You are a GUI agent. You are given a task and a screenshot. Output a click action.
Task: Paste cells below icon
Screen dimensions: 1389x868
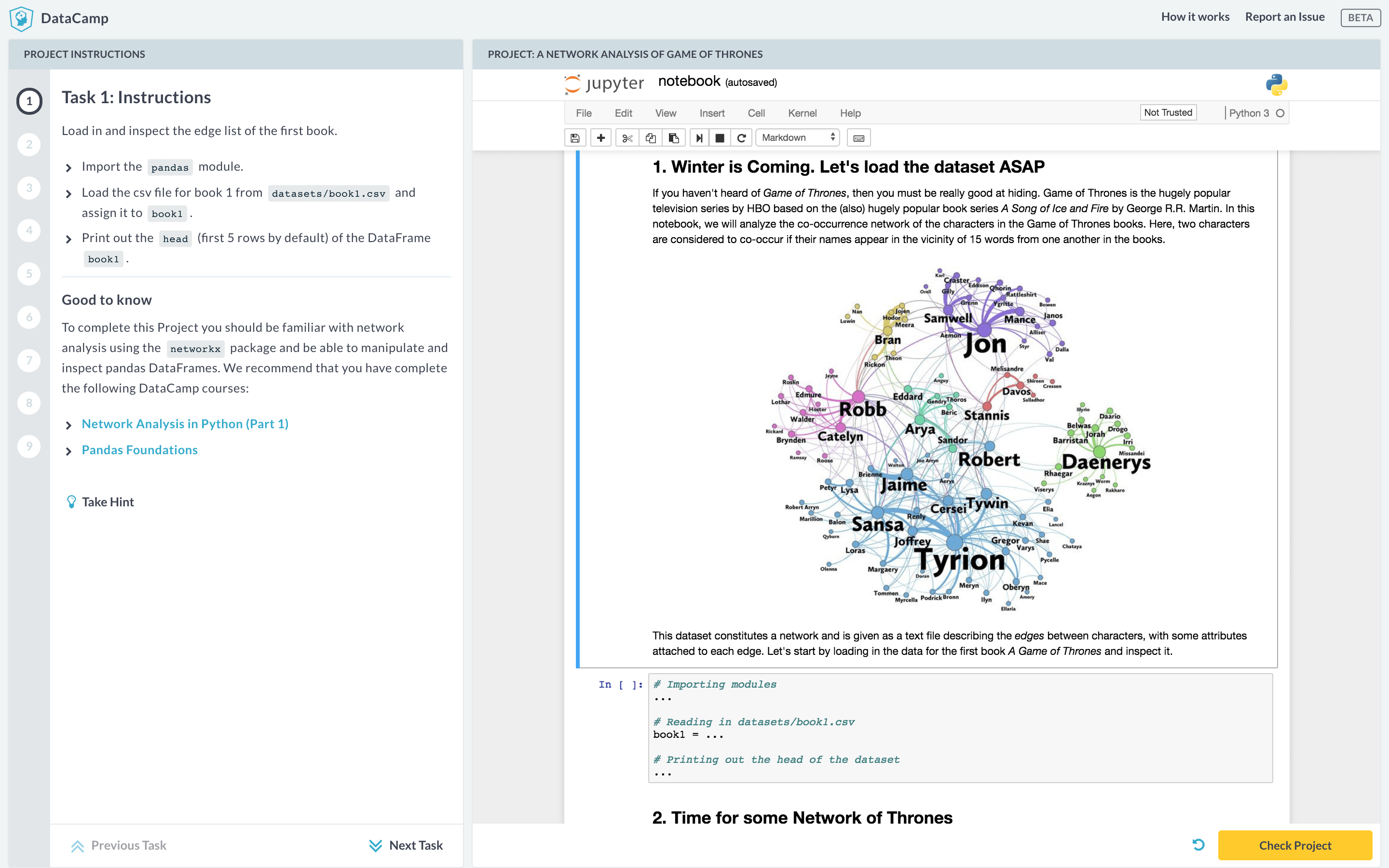click(x=674, y=138)
